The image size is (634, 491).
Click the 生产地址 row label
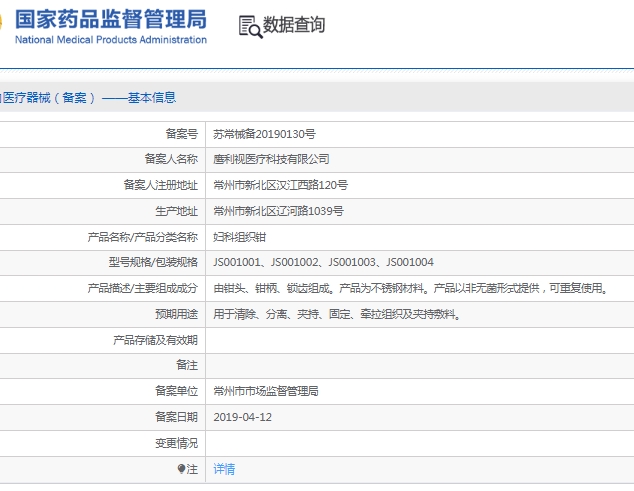point(176,211)
